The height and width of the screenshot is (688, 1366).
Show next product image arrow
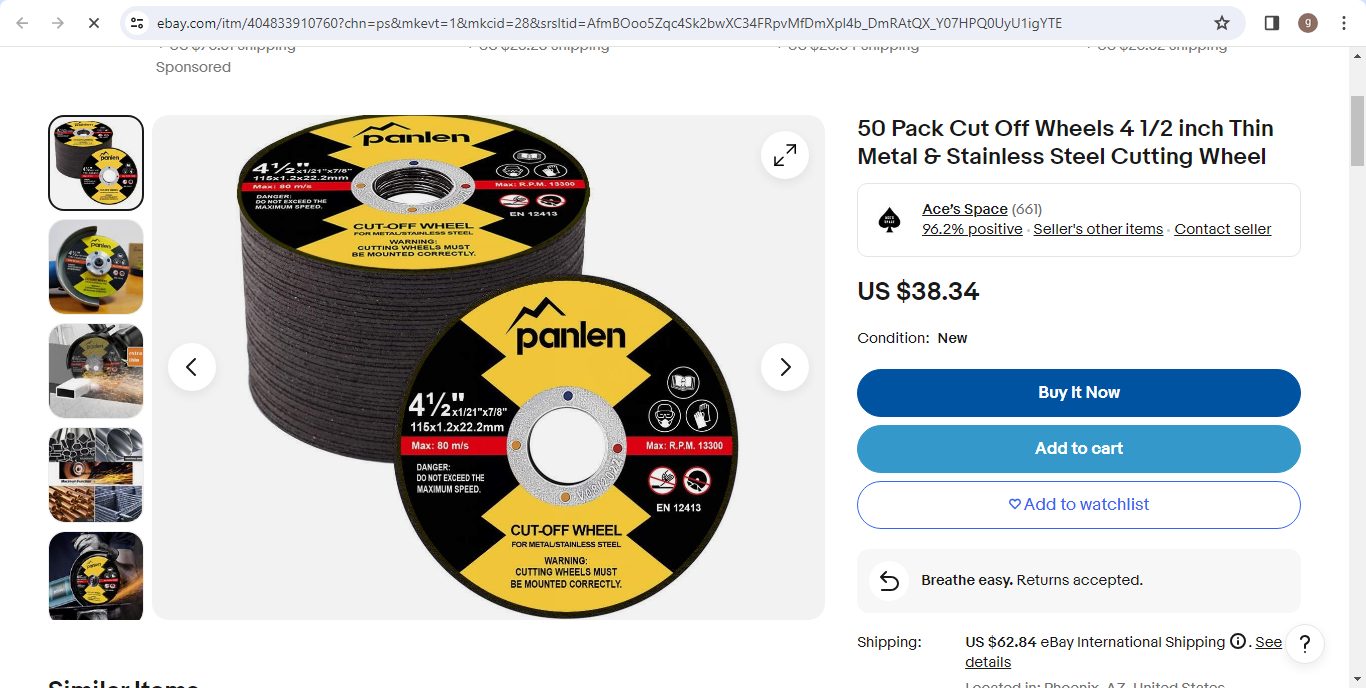tap(785, 367)
